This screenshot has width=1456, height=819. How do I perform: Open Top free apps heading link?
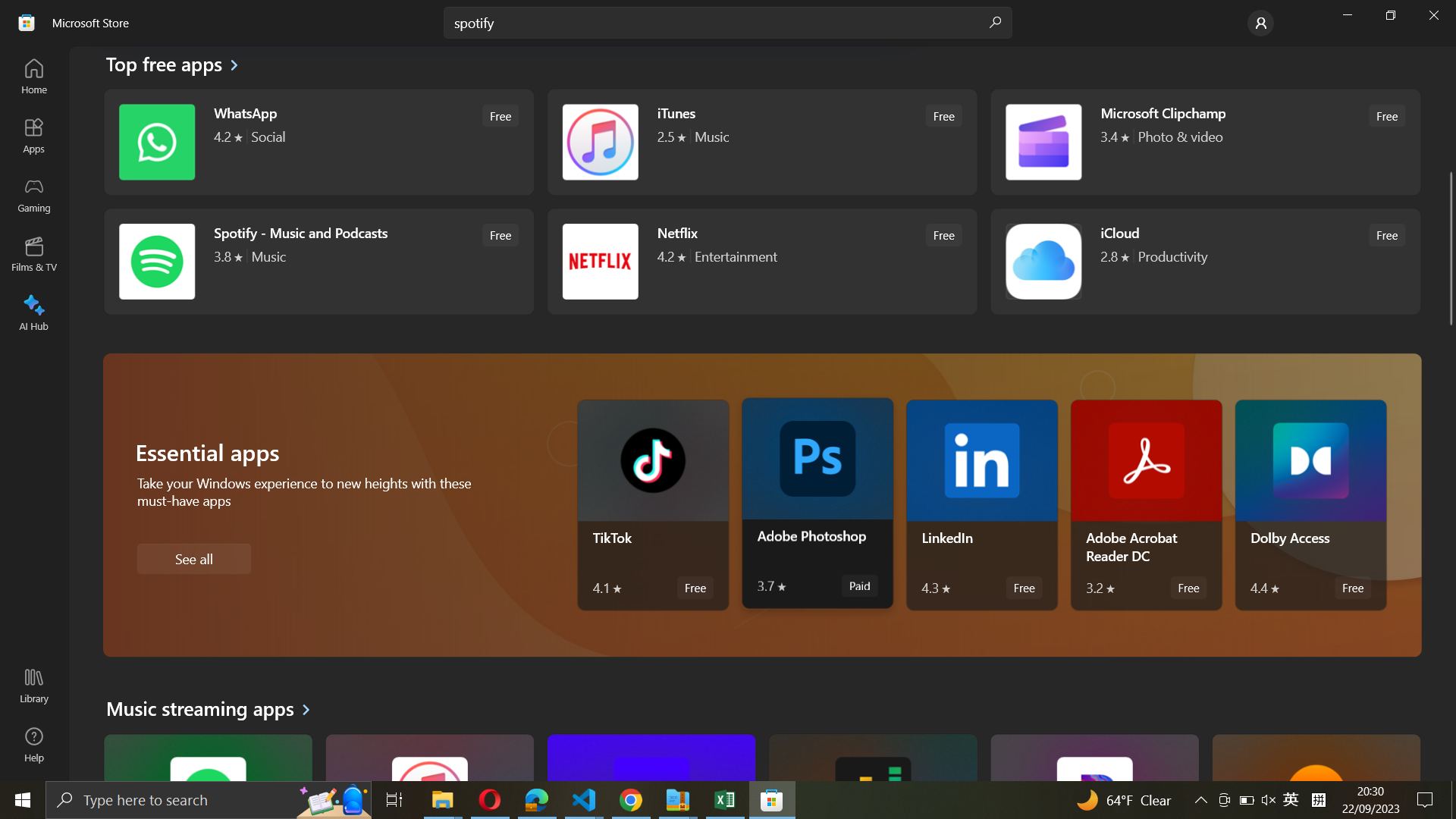tap(164, 65)
